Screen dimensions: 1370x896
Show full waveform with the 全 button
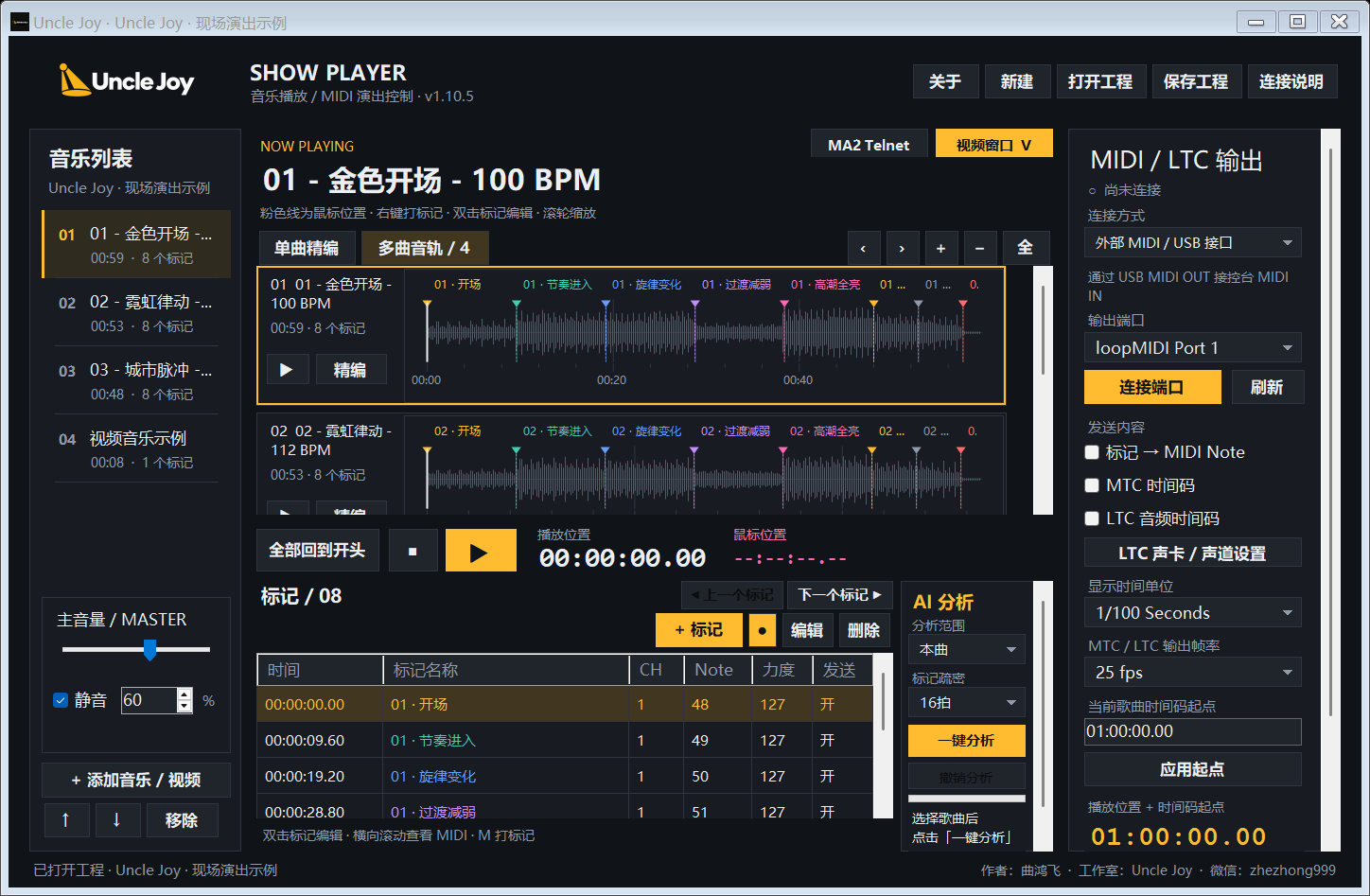1026,248
